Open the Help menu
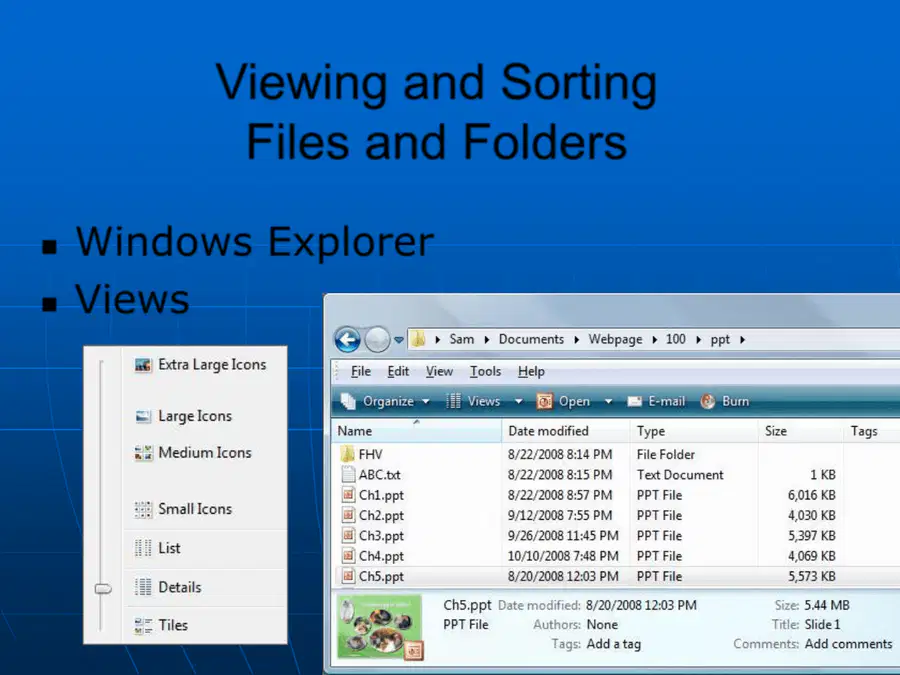Screen dimensions: 900x675 [x=531, y=371]
